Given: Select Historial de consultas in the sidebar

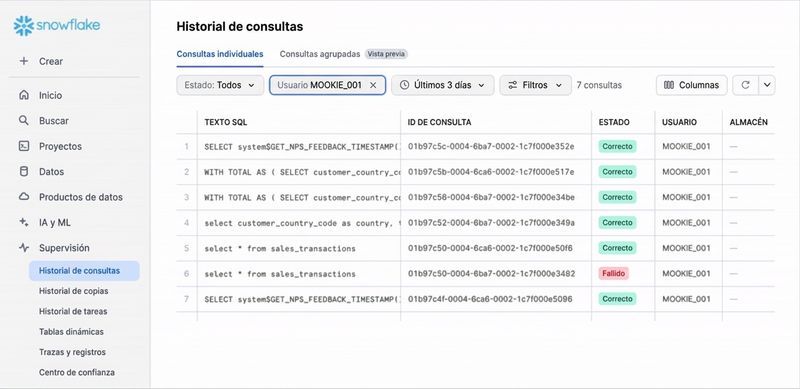Looking at the screenshot, I should click(84, 271).
